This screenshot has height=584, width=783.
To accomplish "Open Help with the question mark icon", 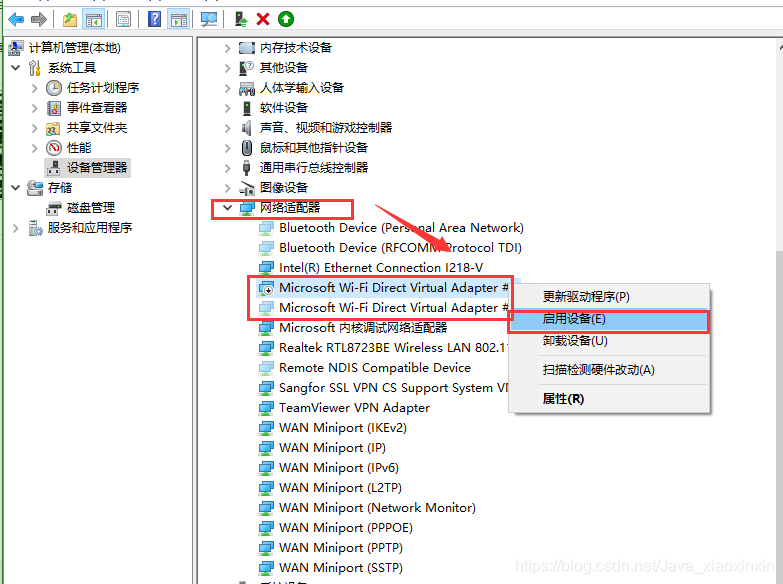I will coord(155,19).
